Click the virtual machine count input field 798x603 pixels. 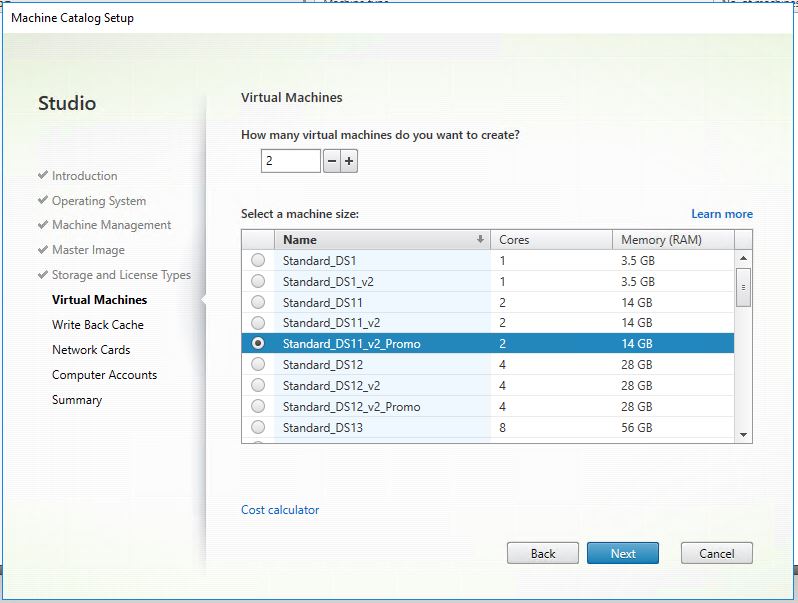pos(290,161)
